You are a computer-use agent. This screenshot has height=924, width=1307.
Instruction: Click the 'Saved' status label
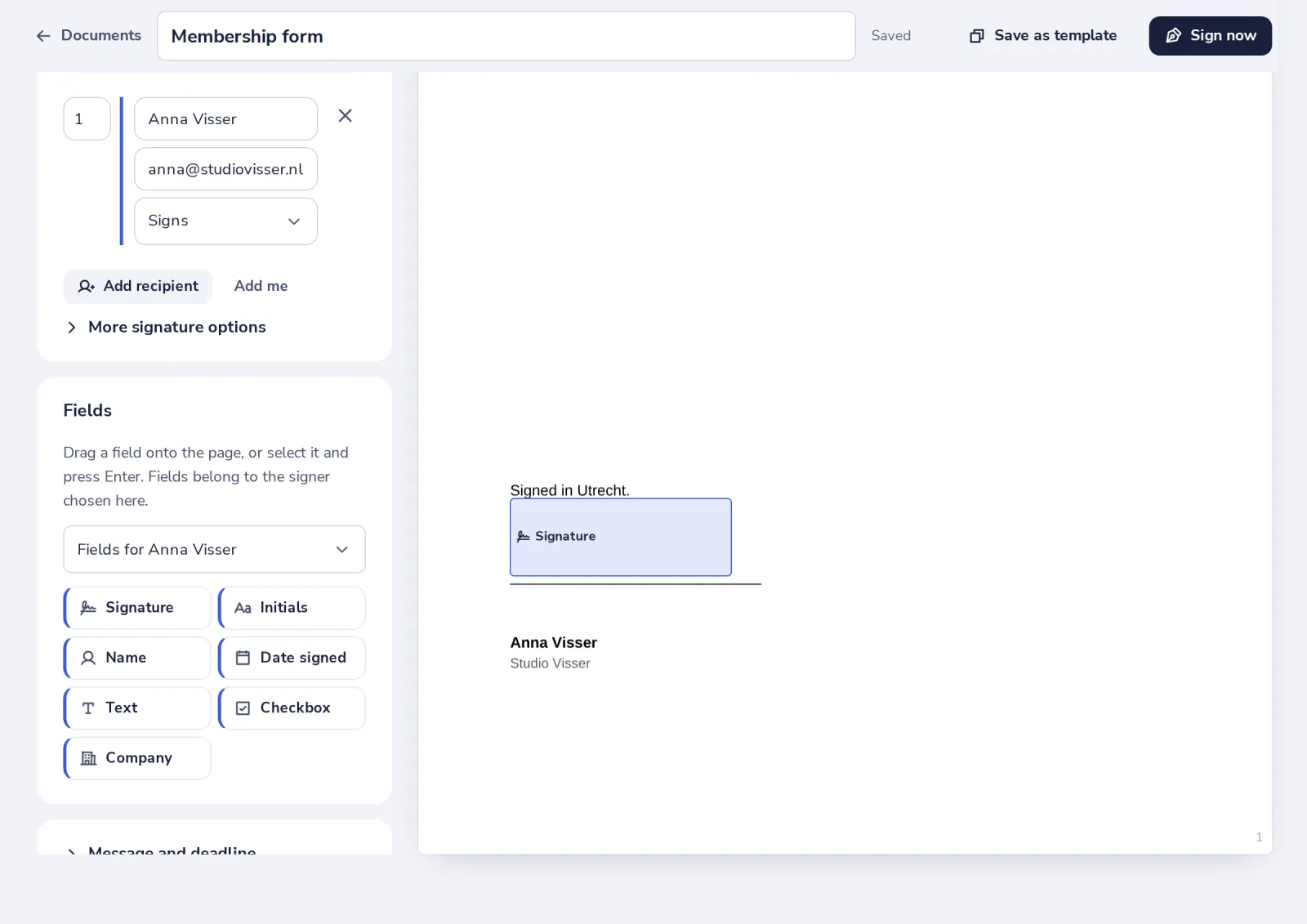890,36
